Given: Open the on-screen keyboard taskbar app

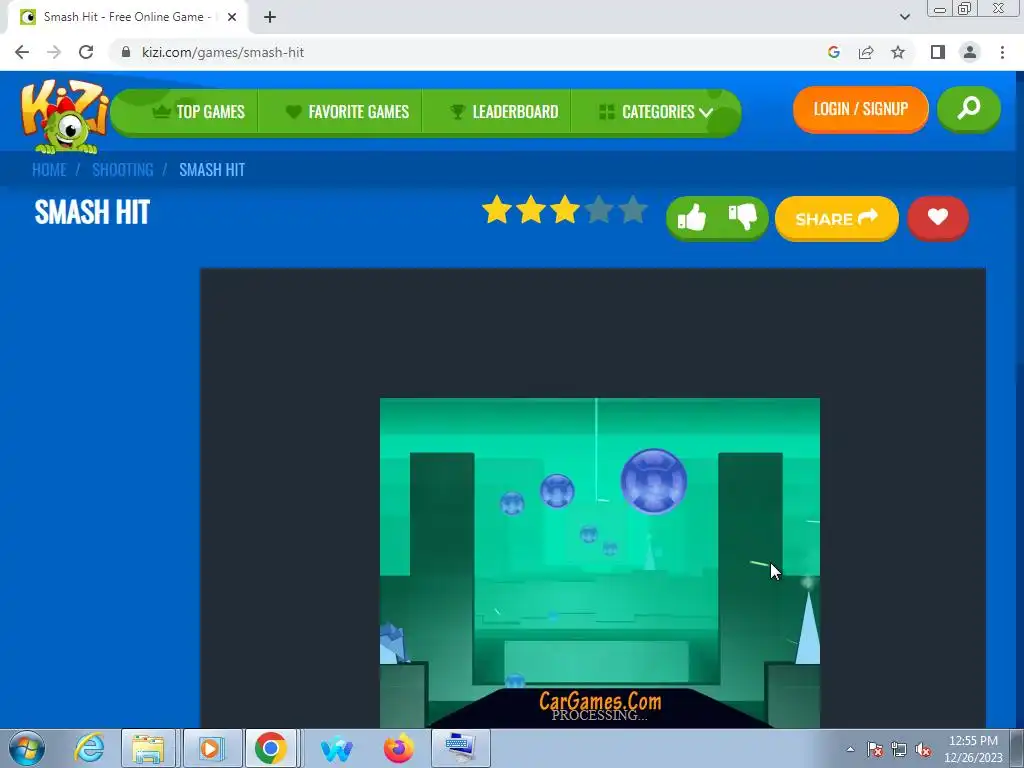Looking at the screenshot, I should pyautogui.click(x=460, y=748).
